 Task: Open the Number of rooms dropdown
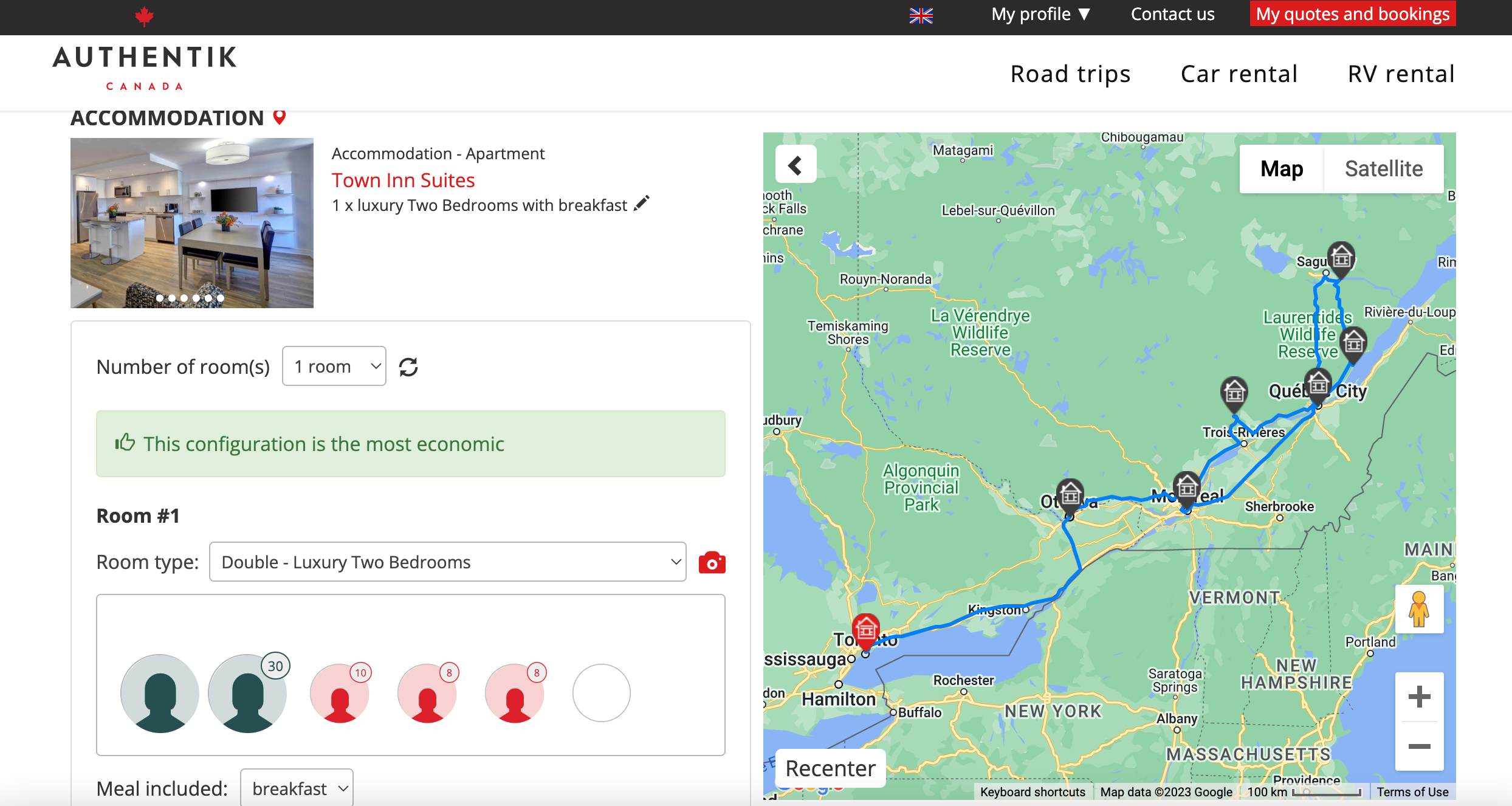click(x=334, y=366)
